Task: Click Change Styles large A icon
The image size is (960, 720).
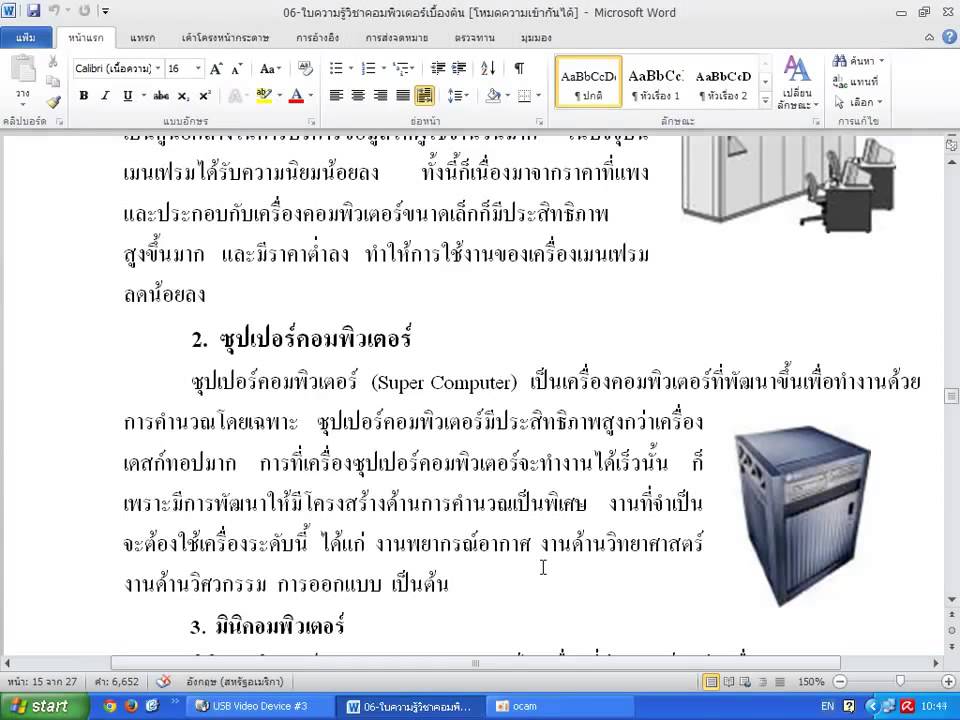Action: pyautogui.click(x=796, y=69)
